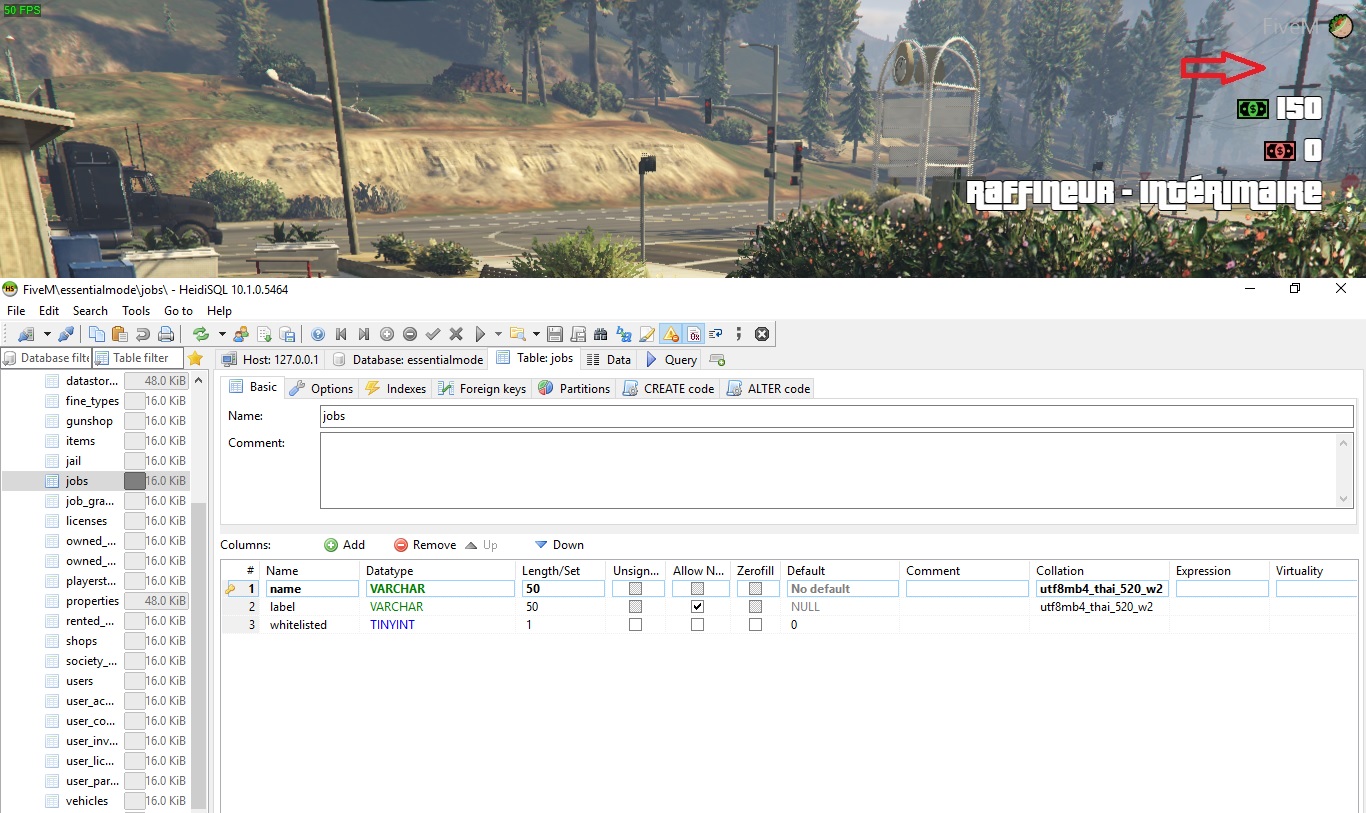Select the users table in tree
The image size is (1366, 813).
[x=80, y=681]
